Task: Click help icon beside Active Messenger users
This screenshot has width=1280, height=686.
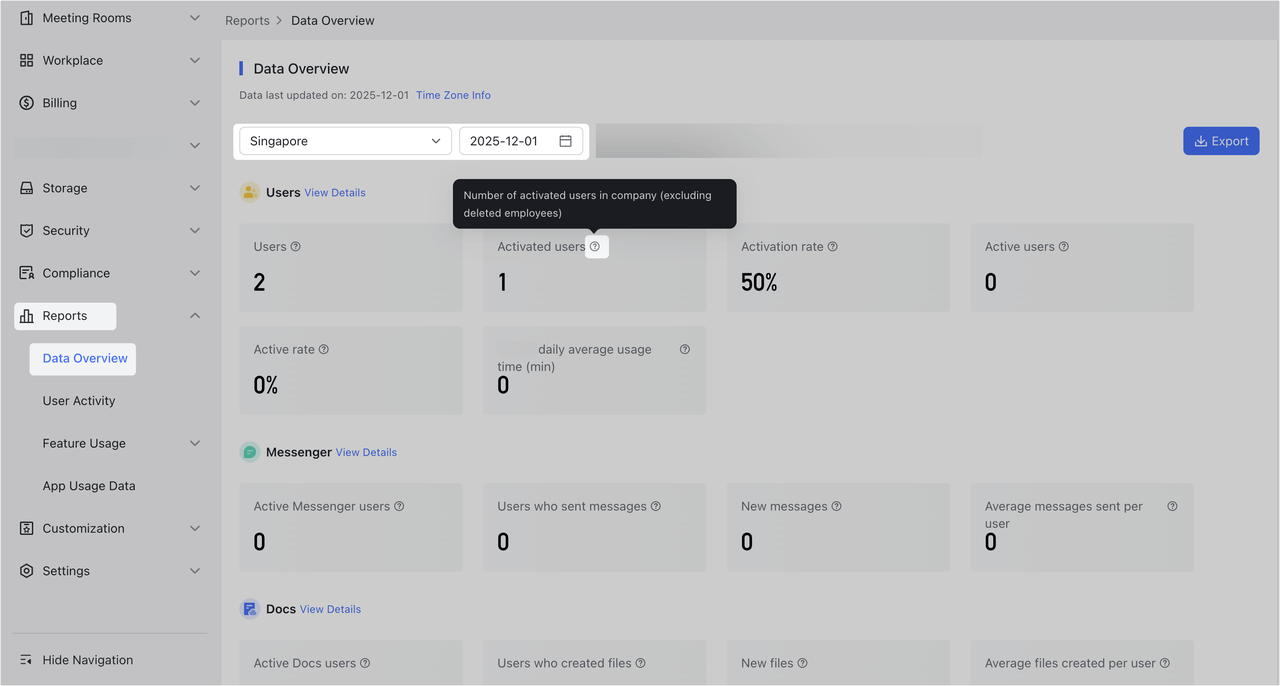Action: pos(399,507)
